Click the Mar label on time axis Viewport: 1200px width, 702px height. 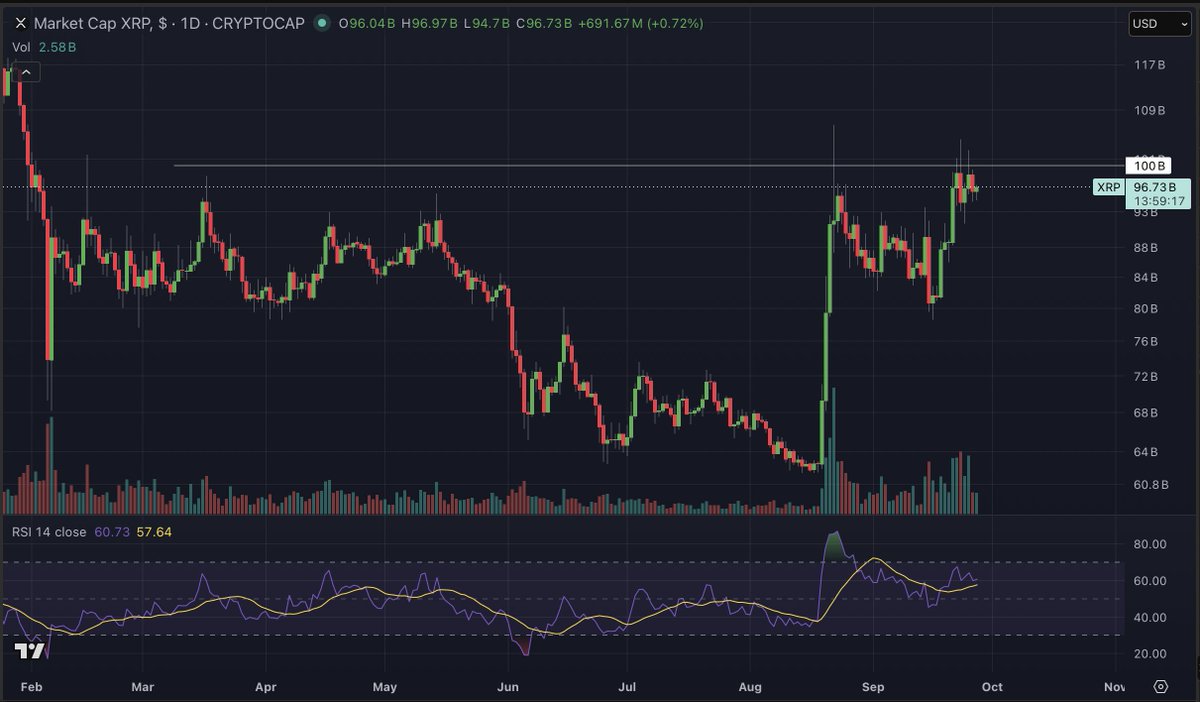click(142, 687)
